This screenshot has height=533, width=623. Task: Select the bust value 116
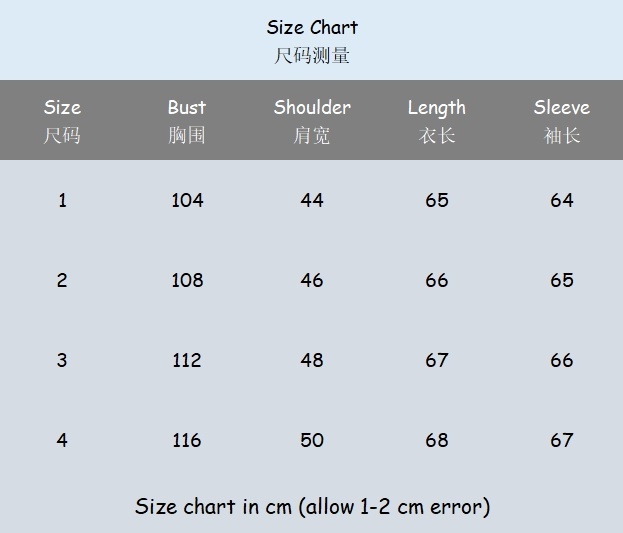coord(187,440)
